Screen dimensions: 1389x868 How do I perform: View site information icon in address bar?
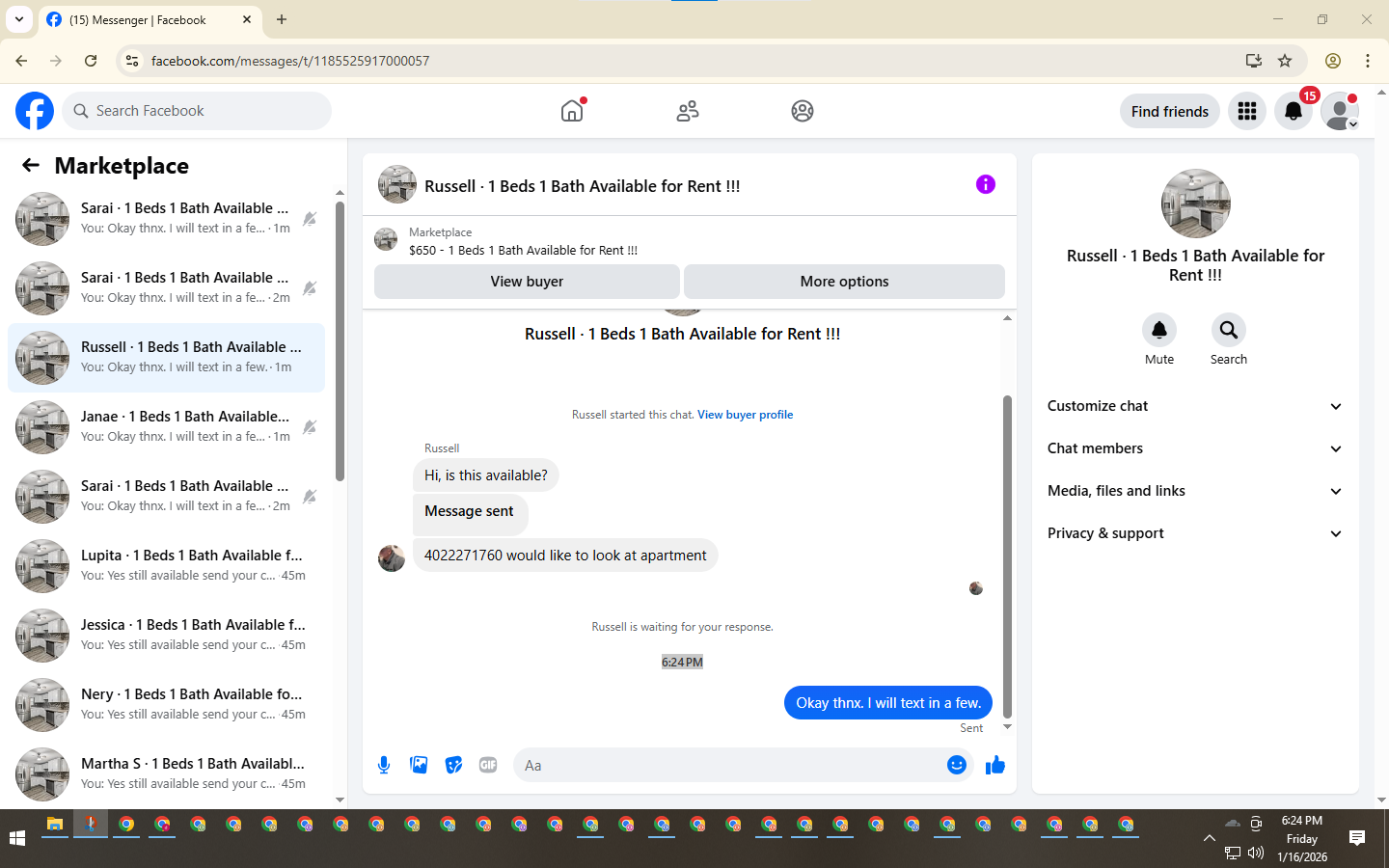pos(132,61)
